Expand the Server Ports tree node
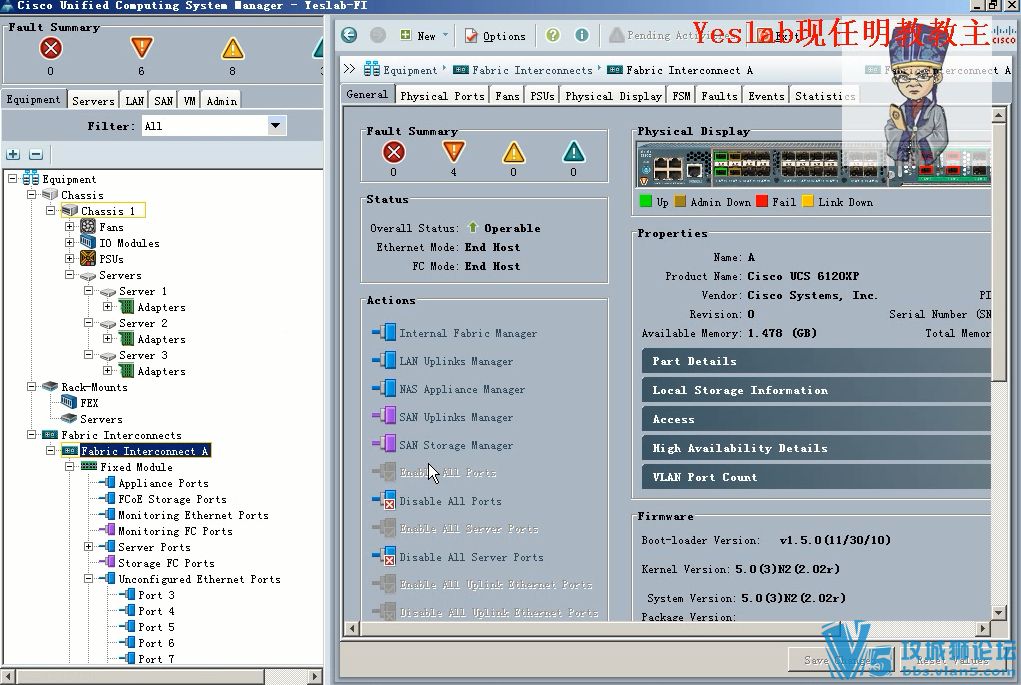The image size is (1021, 685). point(89,546)
